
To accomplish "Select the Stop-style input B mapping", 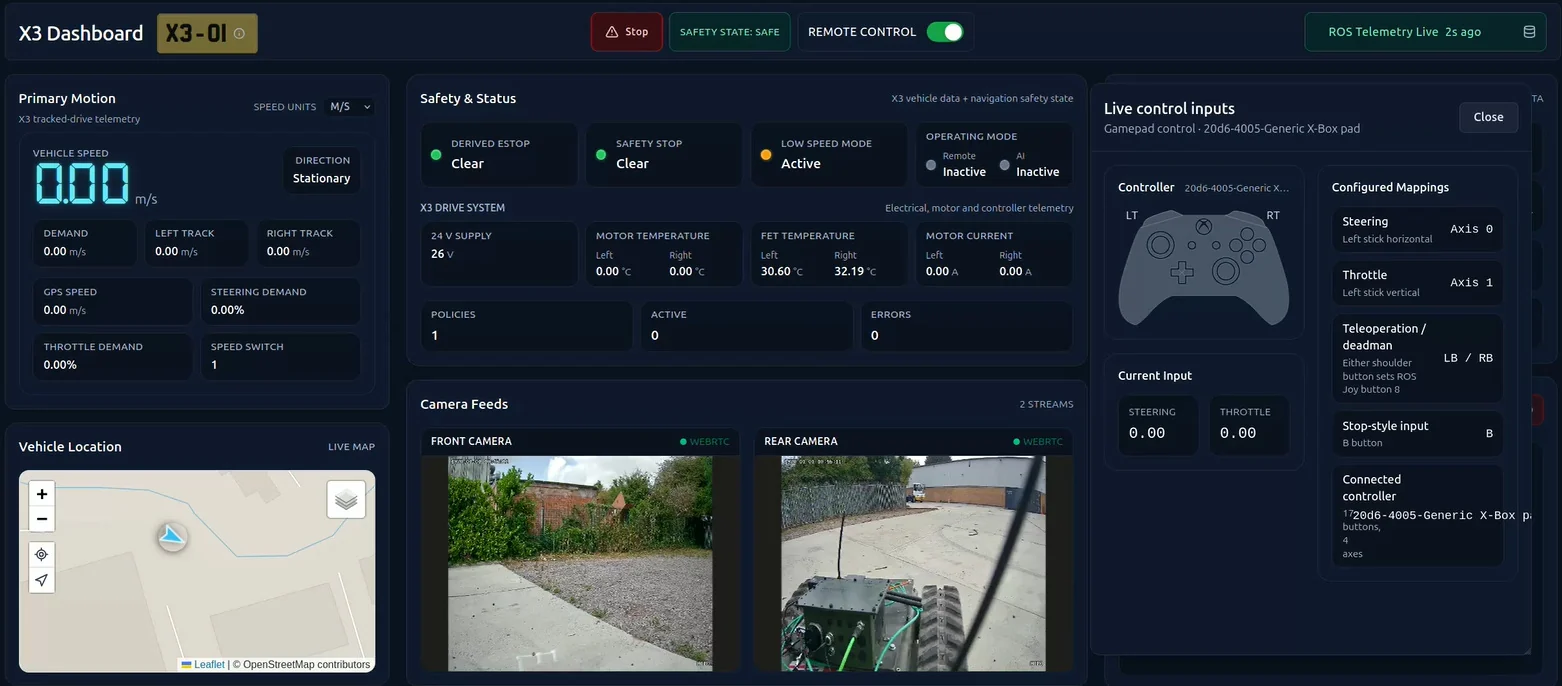I will coord(1417,434).
